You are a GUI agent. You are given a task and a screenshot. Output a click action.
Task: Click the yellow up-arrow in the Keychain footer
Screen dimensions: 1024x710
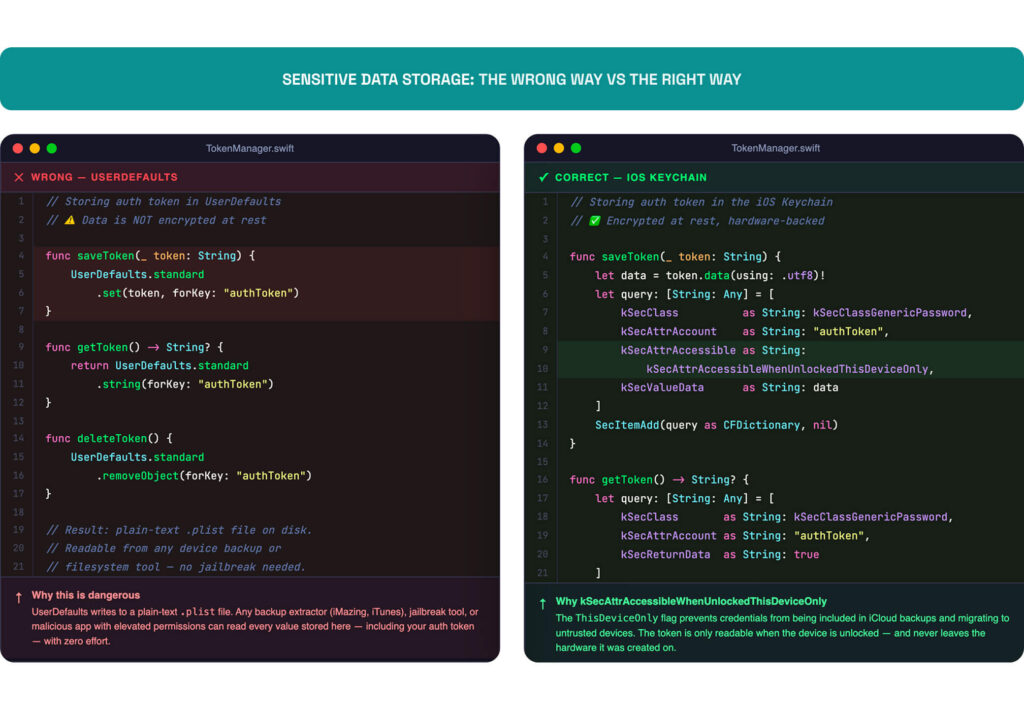tap(540, 604)
